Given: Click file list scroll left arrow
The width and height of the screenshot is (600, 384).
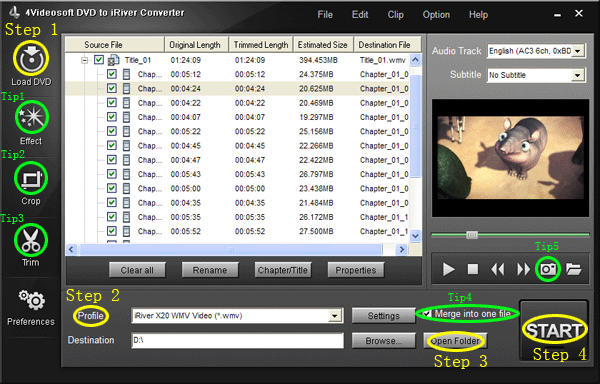Looking at the screenshot, I should point(71,249).
